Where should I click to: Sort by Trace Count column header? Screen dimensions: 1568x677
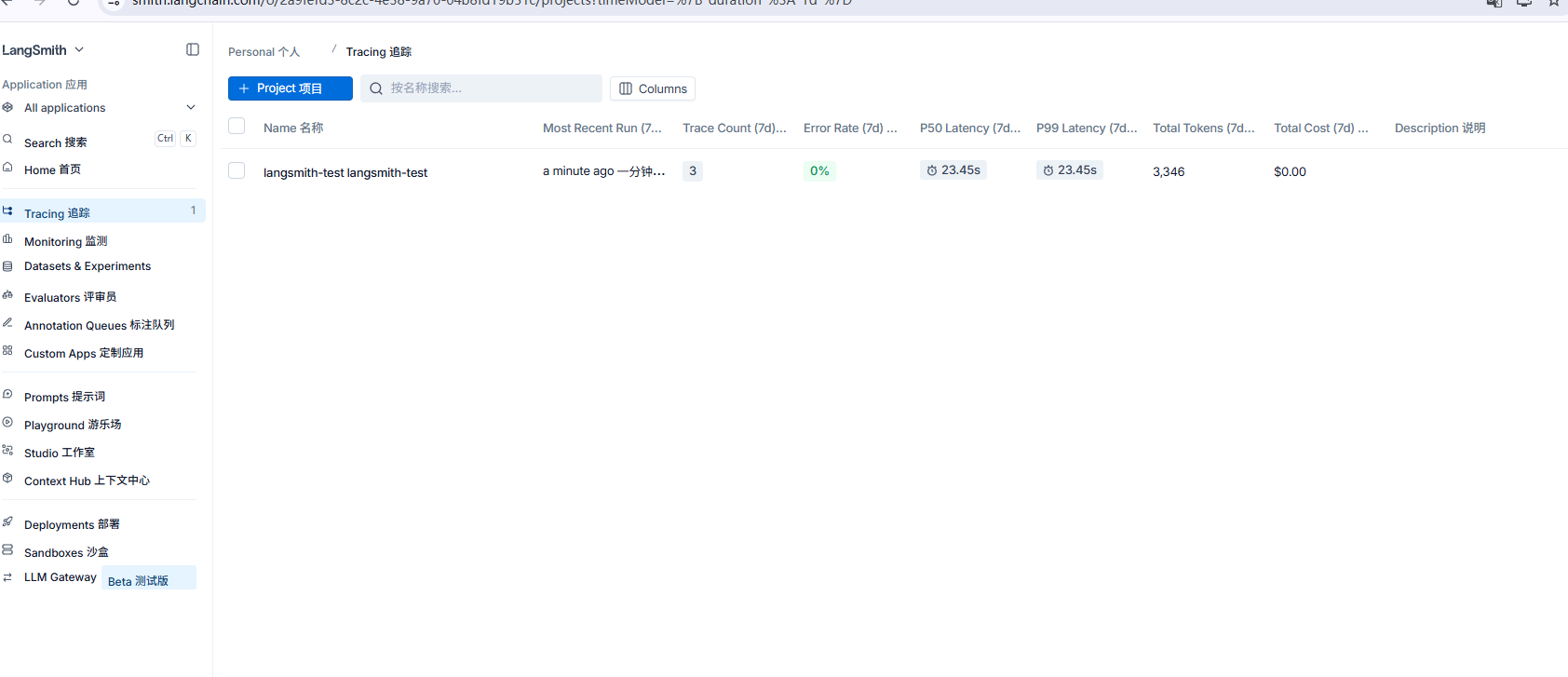coord(735,128)
